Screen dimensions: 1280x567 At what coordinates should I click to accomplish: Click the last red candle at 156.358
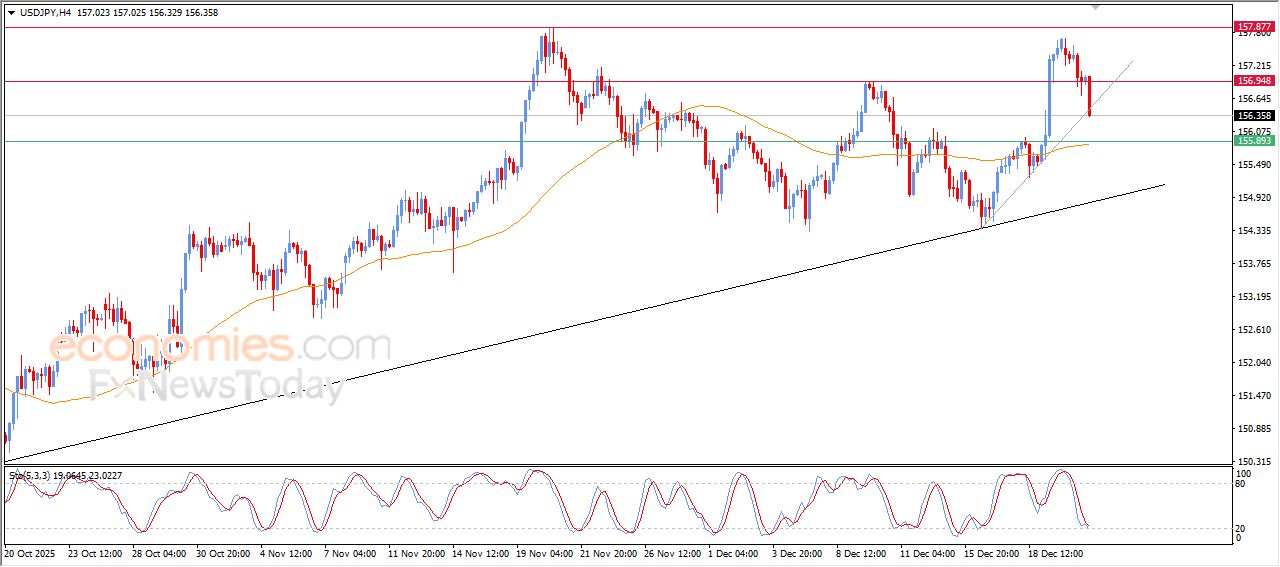coord(1089,97)
